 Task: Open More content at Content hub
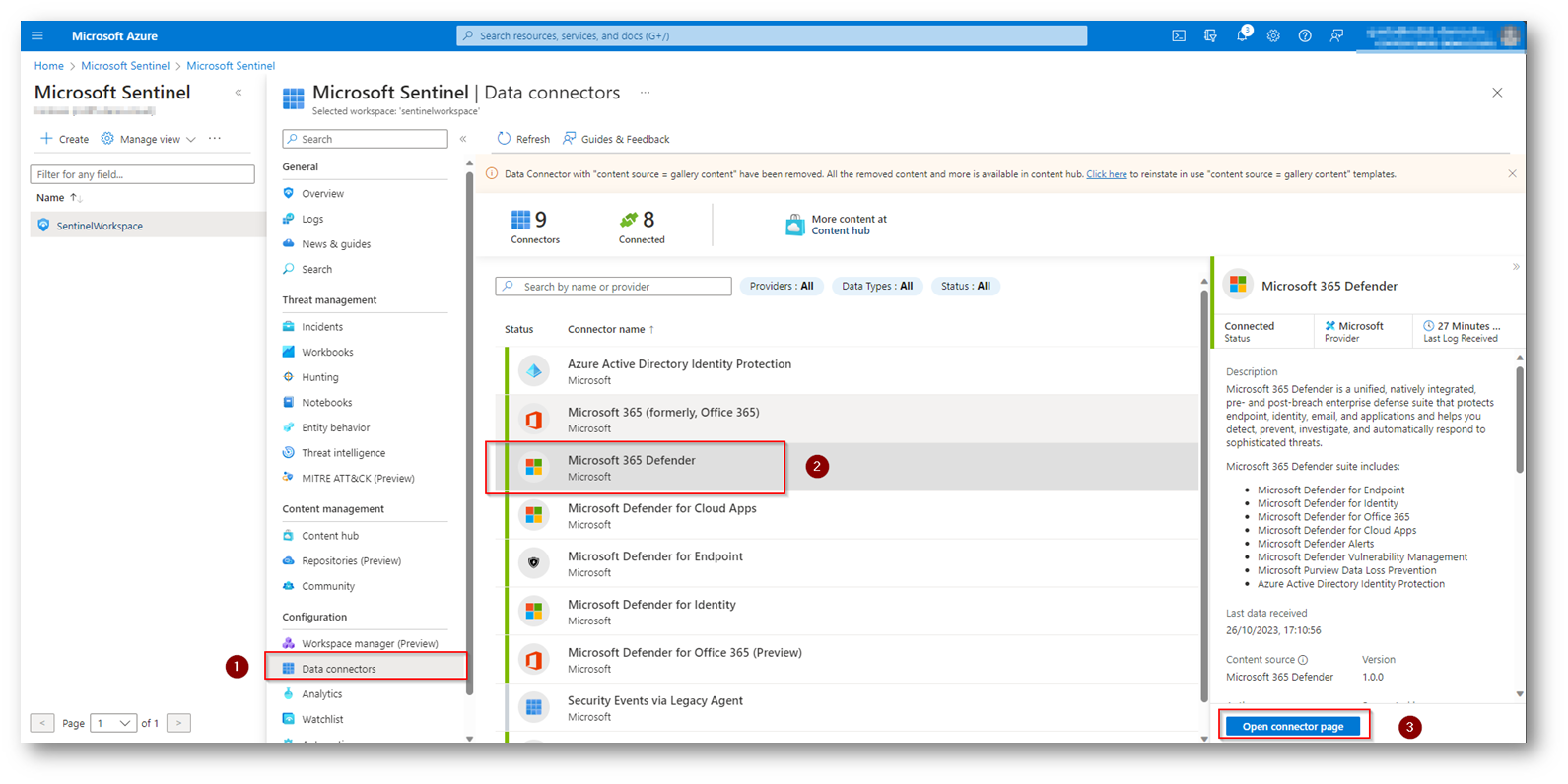[837, 225]
